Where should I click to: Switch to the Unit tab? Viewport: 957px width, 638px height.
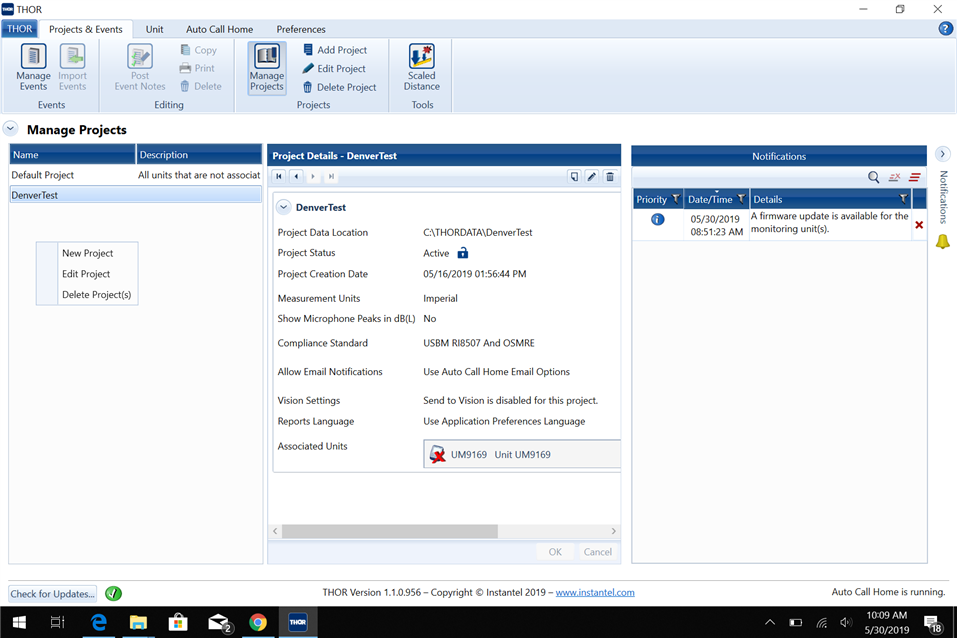click(x=154, y=29)
